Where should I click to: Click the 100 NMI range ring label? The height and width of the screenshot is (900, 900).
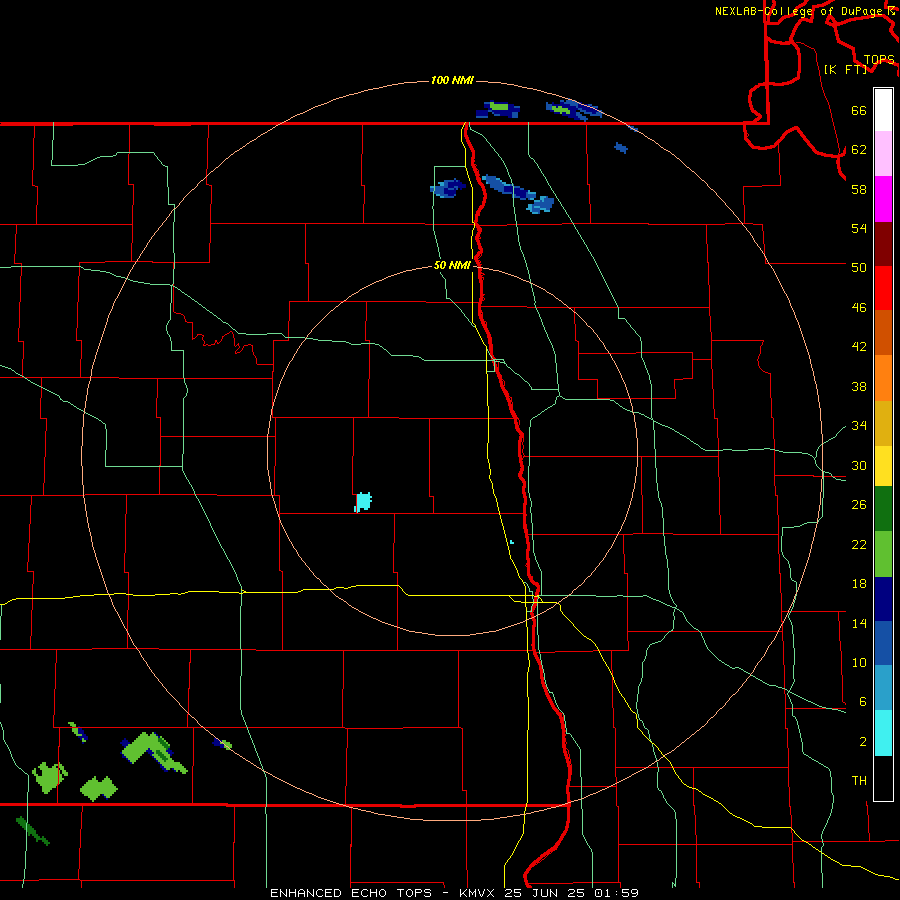[452, 80]
